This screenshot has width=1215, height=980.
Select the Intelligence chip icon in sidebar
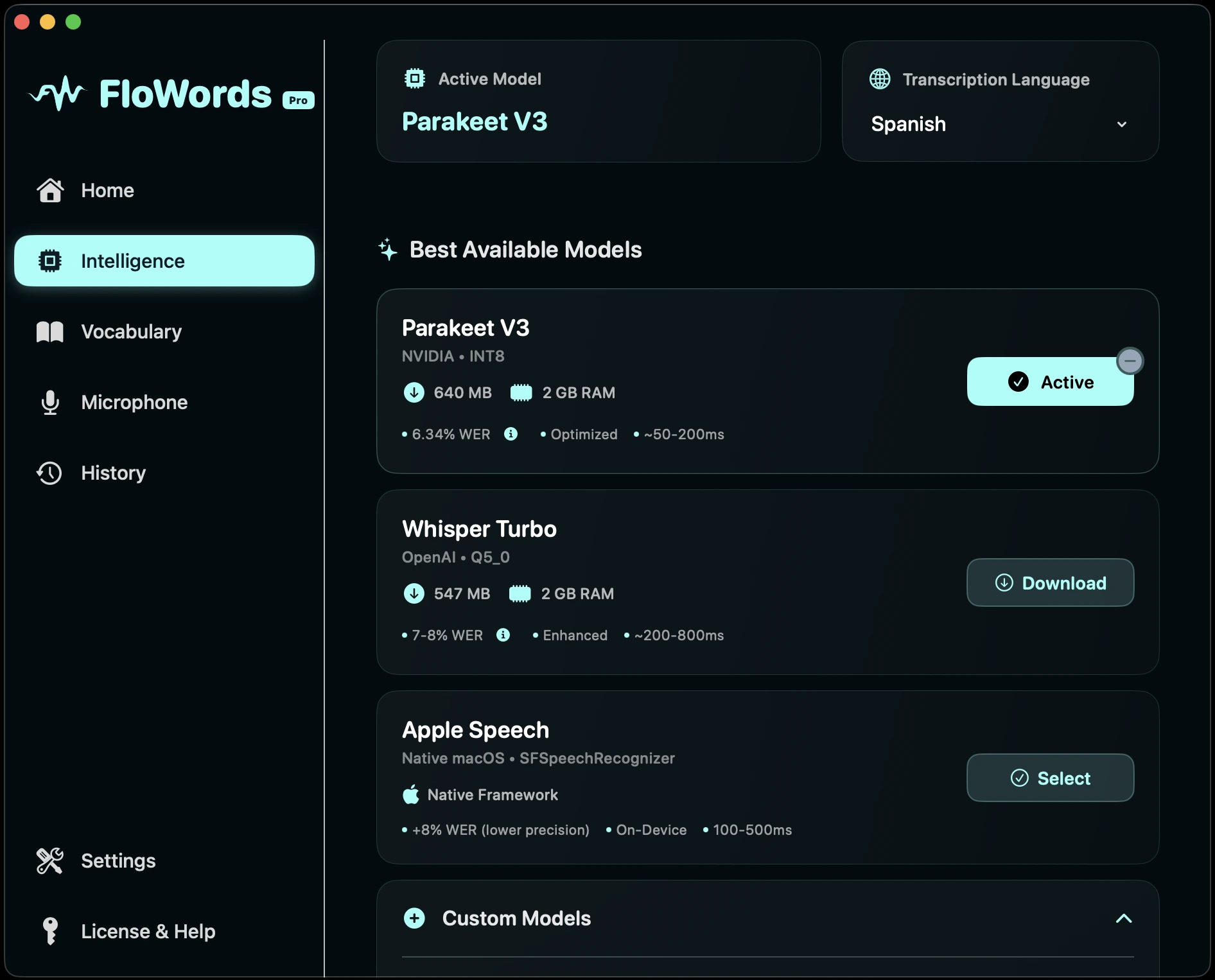[x=50, y=261]
